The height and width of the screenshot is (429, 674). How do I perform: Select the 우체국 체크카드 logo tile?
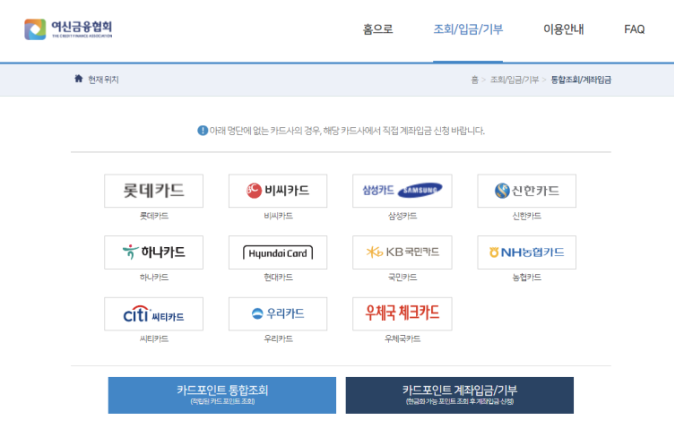tap(402, 314)
